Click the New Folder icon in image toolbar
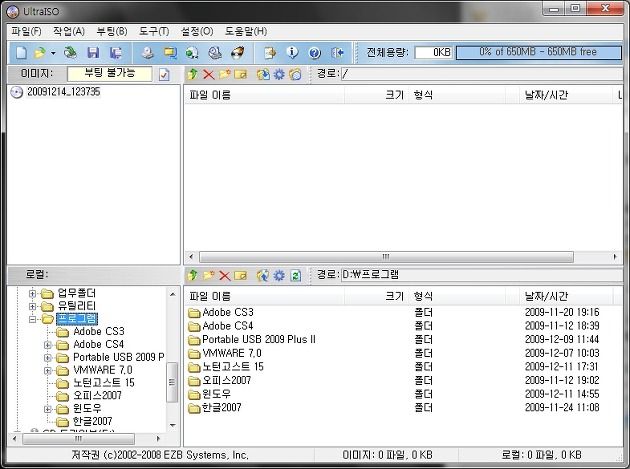The height and width of the screenshot is (469, 630). [225, 74]
